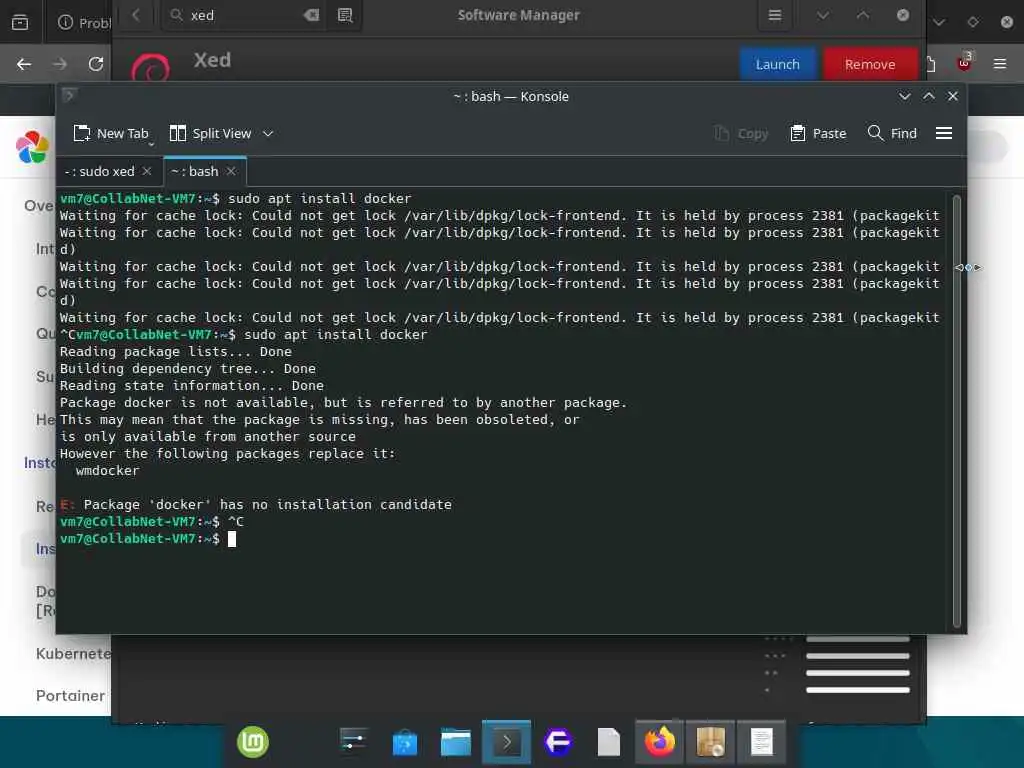Click Split View in the Konsole toolbar
Image resolution: width=1024 pixels, height=768 pixels.
(x=210, y=133)
